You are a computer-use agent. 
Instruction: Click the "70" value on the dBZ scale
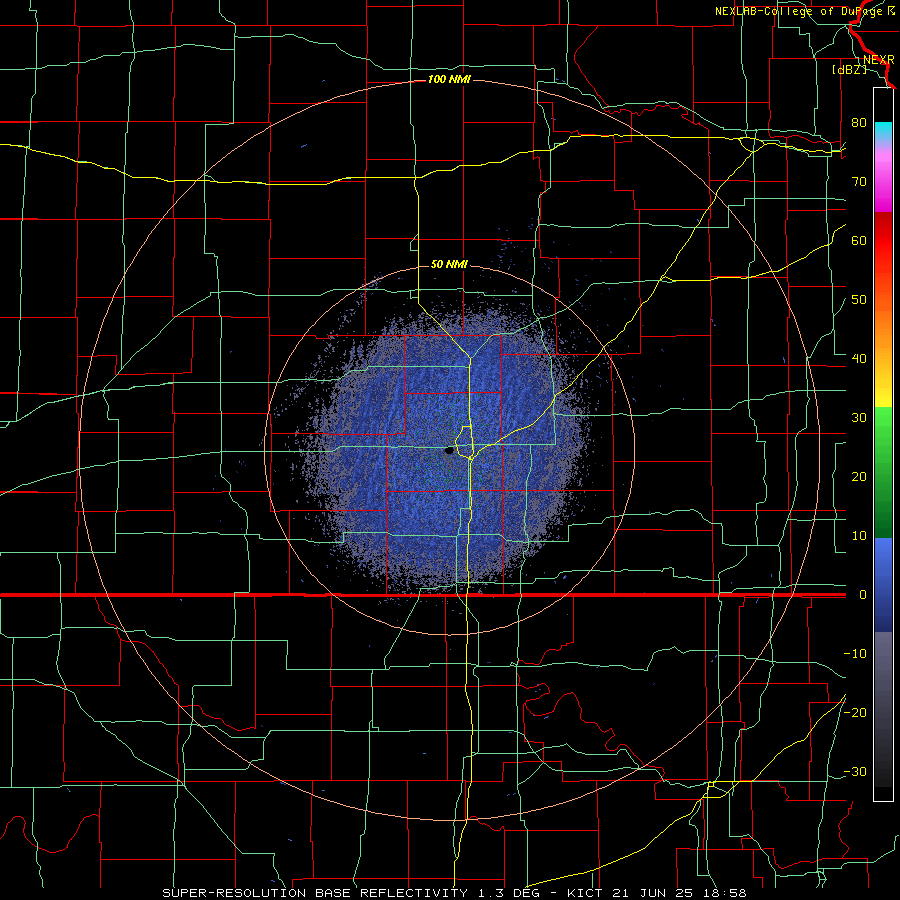859,182
